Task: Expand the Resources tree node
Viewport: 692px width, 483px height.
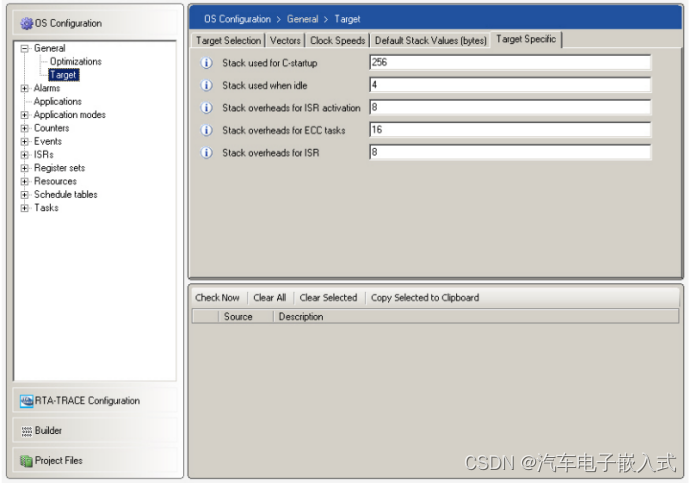Action: click(x=25, y=181)
